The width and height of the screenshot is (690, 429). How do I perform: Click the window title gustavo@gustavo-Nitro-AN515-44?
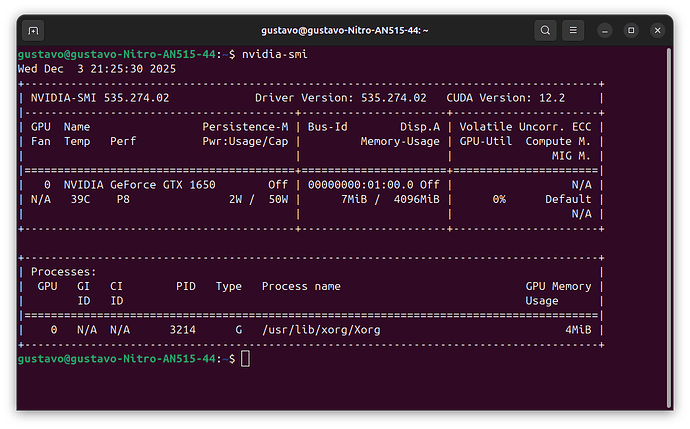pyautogui.click(x=343, y=30)
